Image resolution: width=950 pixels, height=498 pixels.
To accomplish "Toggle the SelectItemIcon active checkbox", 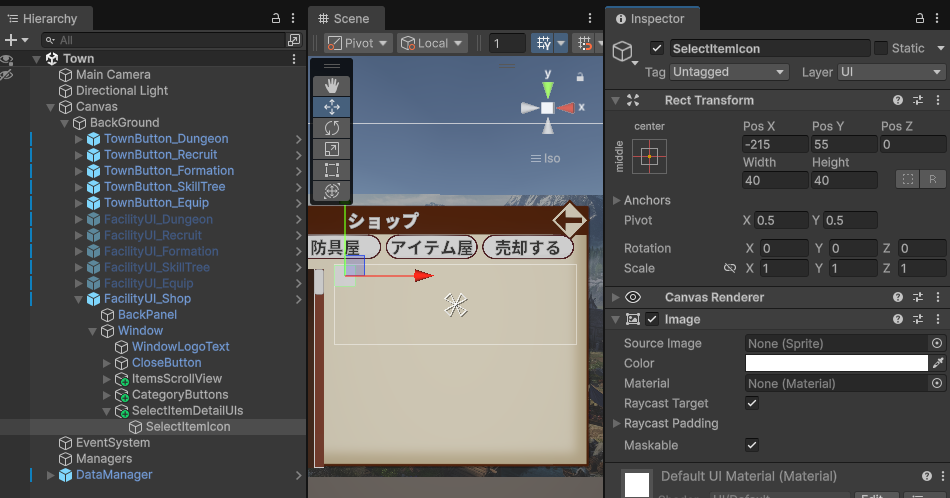I will (x=657, y=48).
